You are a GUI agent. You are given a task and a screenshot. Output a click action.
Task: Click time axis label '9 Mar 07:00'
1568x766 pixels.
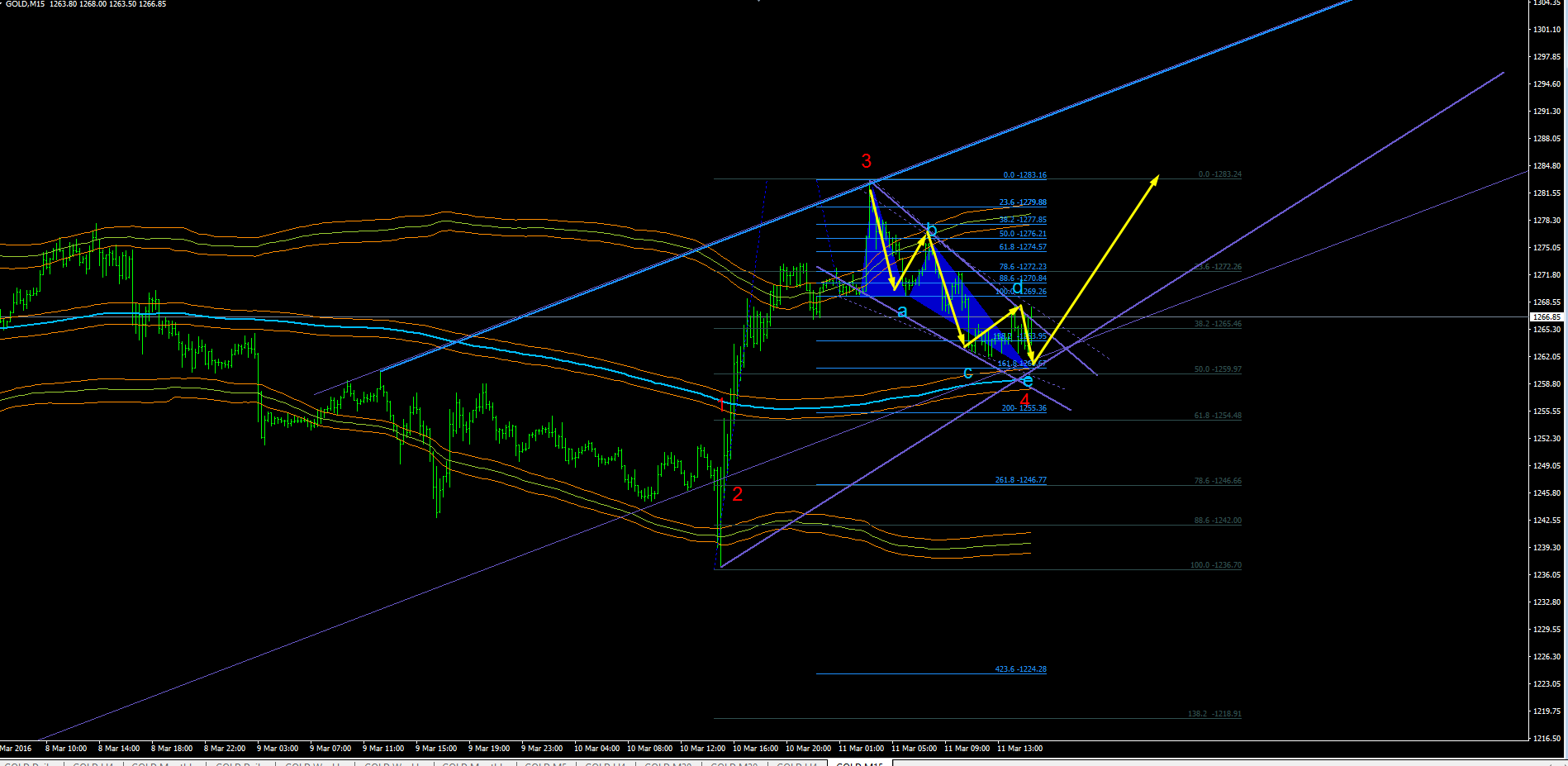click(330, 749)
